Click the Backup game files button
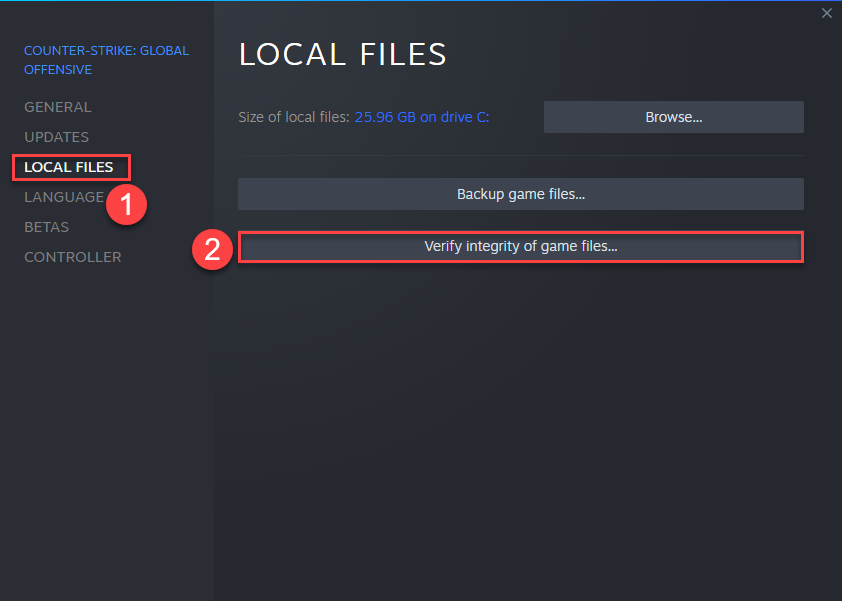This screenshot has width=842, height=601. [520, 194]
